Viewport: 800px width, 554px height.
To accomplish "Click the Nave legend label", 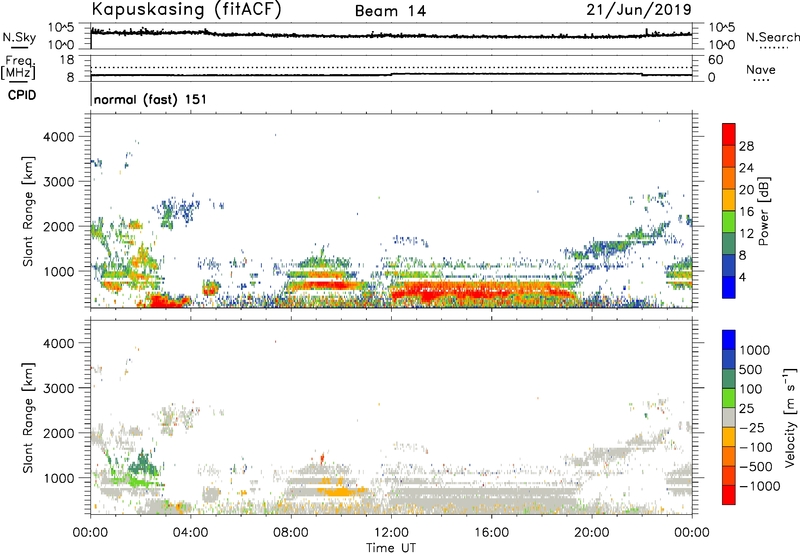I will click(x=761, y=70).
